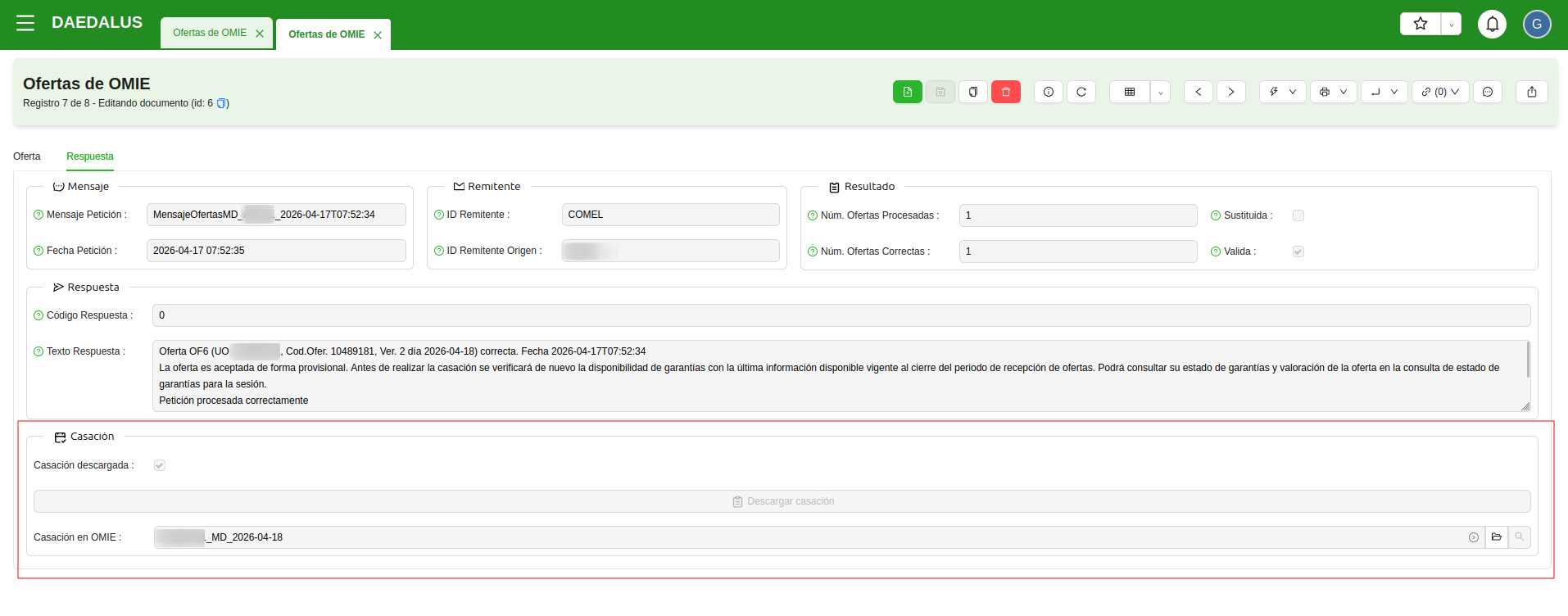
Task: Click the green new document button
Action: click(x=907, y=92)
